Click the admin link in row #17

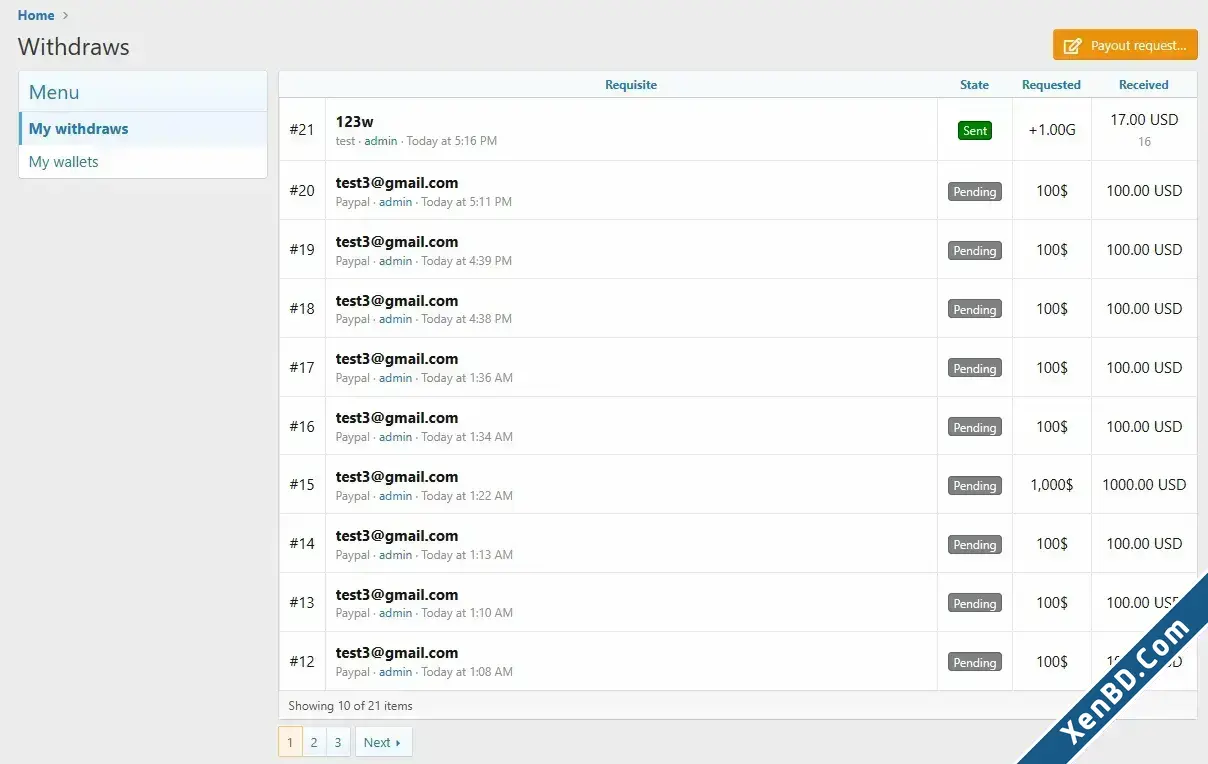395,378
